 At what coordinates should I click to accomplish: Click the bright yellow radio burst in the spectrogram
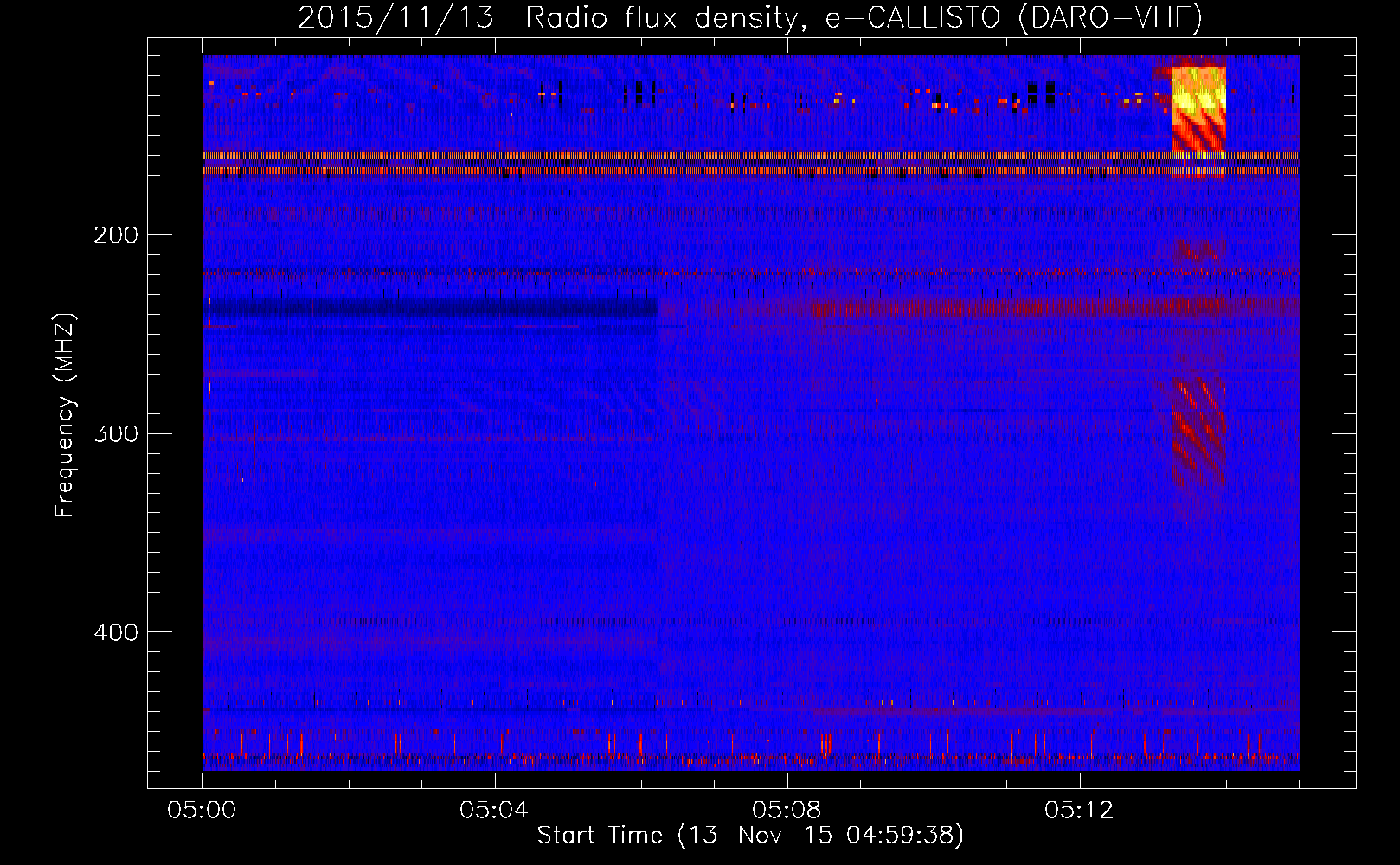click(1198, 109)
